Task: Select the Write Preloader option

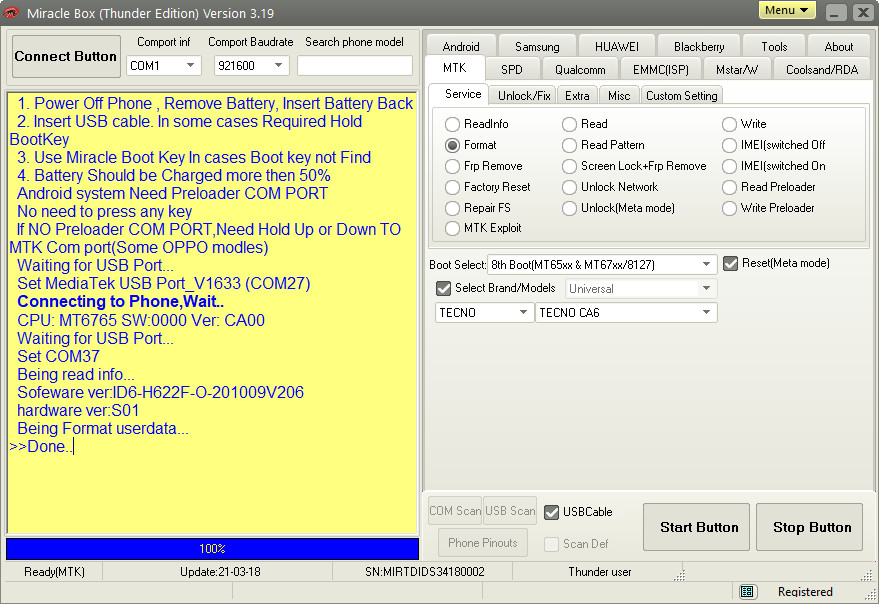Action: 769,208
